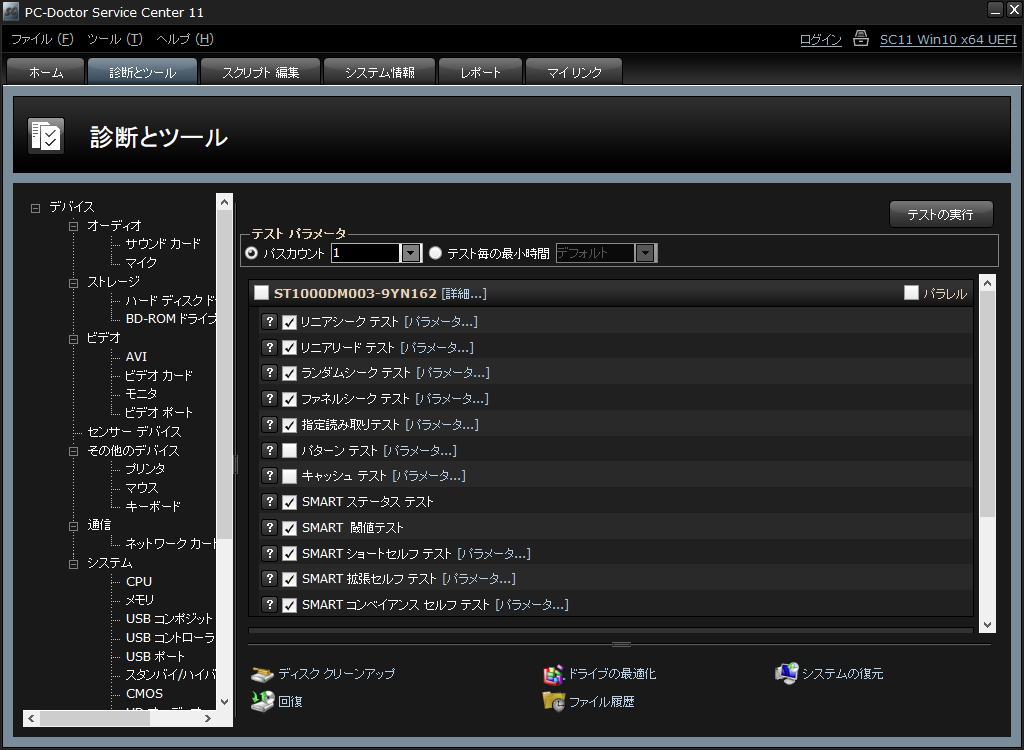1024x750 pixels.
Task: Open [パラメータ...] link for リニアシーク テスト
Action: 441,321
